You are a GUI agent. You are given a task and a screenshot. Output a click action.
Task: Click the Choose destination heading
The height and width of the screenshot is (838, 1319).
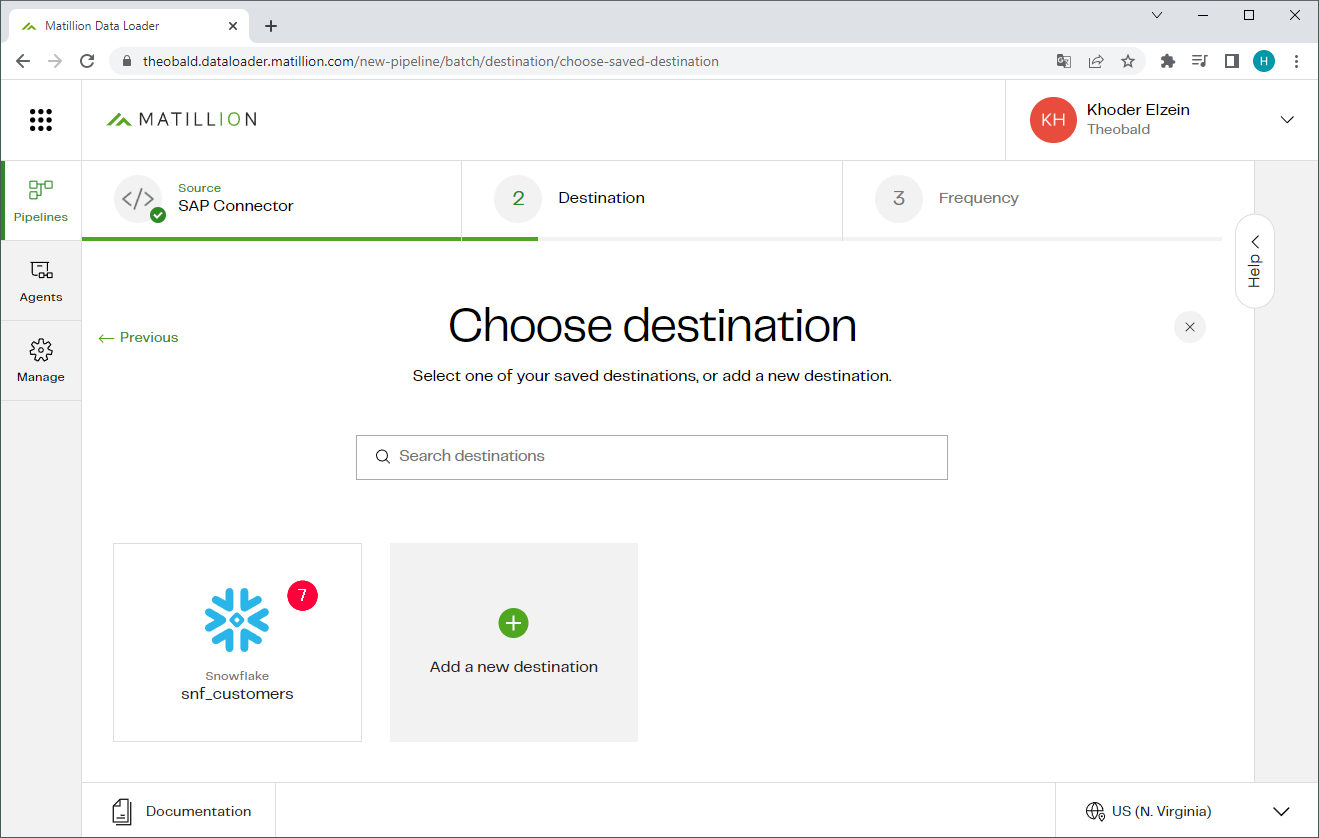pos(652,326)
